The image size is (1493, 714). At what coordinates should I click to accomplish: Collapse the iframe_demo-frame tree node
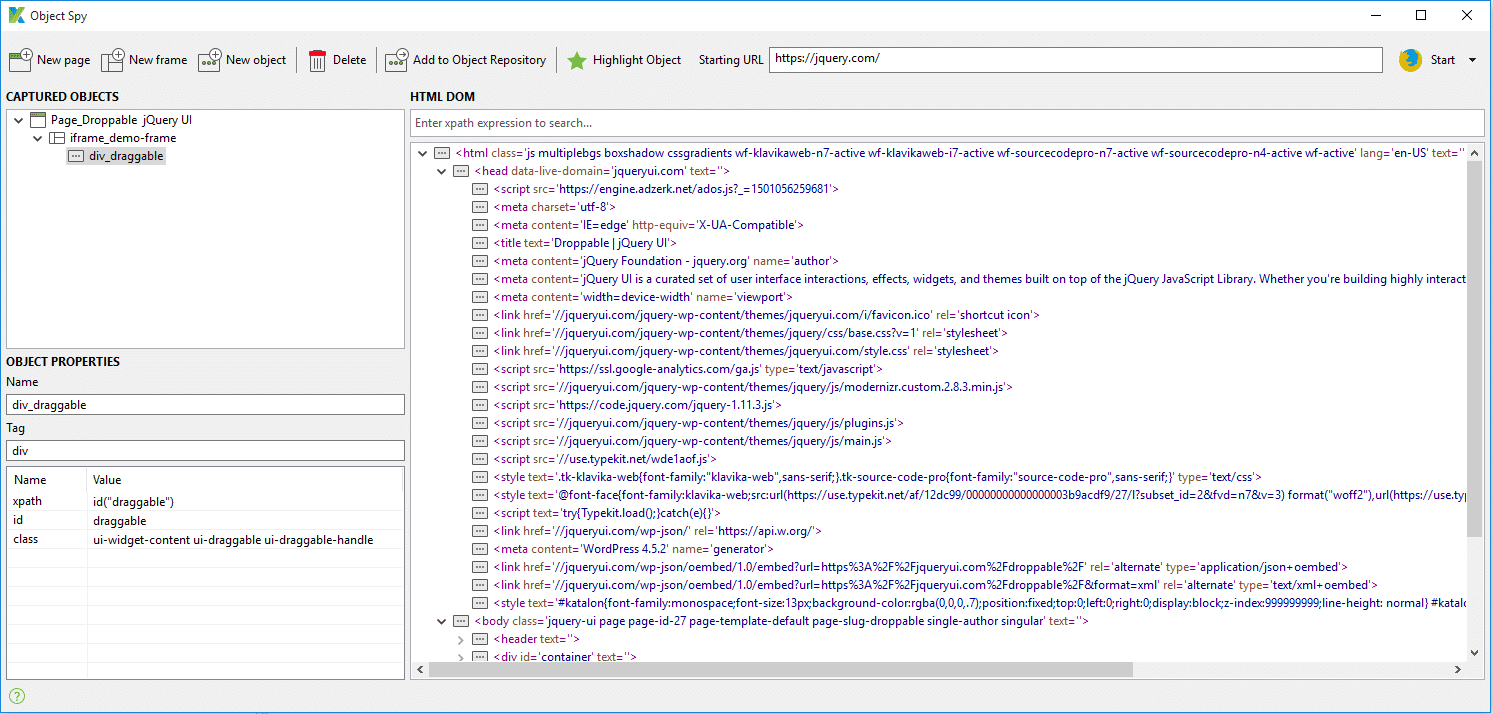pyautogui.click(x=38, y=138)
